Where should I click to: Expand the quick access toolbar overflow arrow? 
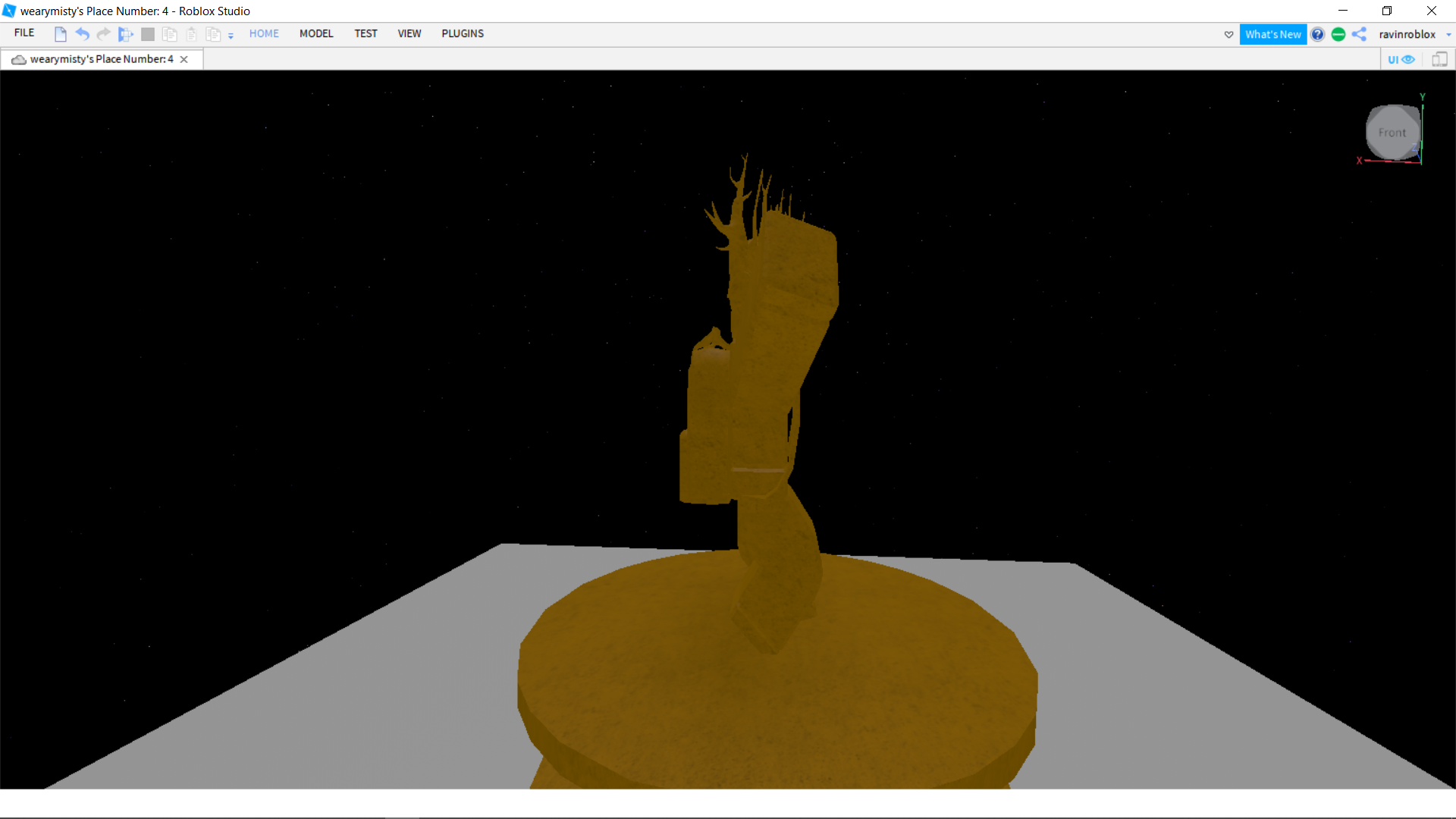[231, 36]
